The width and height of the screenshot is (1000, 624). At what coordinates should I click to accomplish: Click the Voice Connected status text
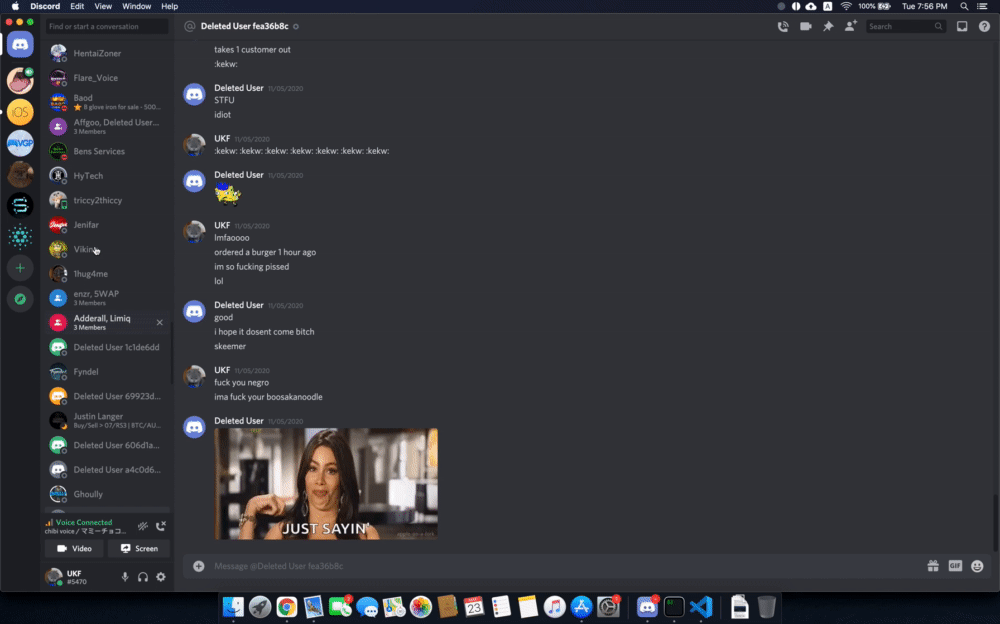[84, 523]
